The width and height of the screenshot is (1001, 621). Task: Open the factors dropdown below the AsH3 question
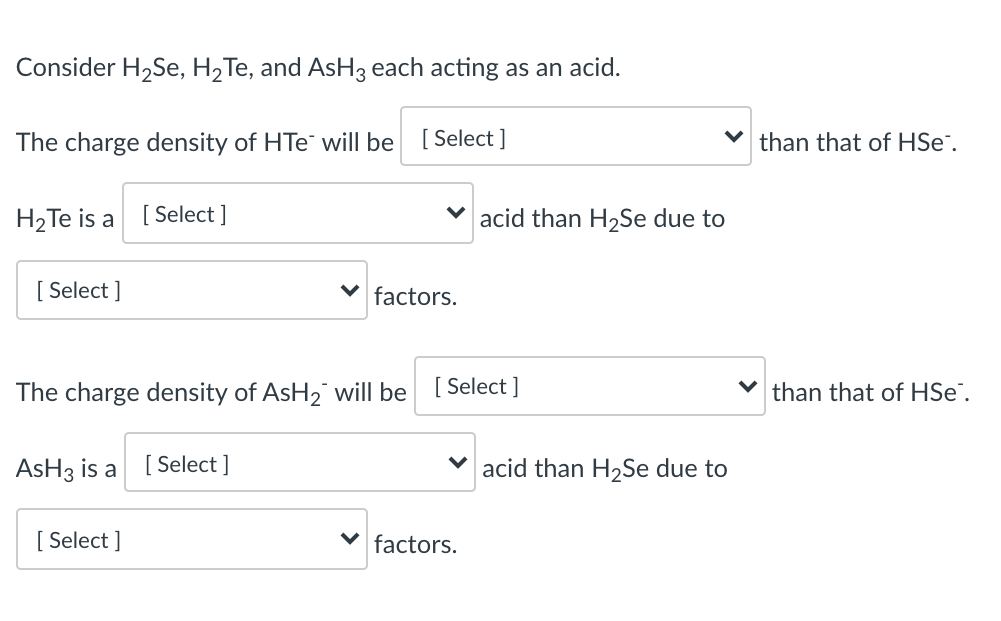click(x=191, y=539)
